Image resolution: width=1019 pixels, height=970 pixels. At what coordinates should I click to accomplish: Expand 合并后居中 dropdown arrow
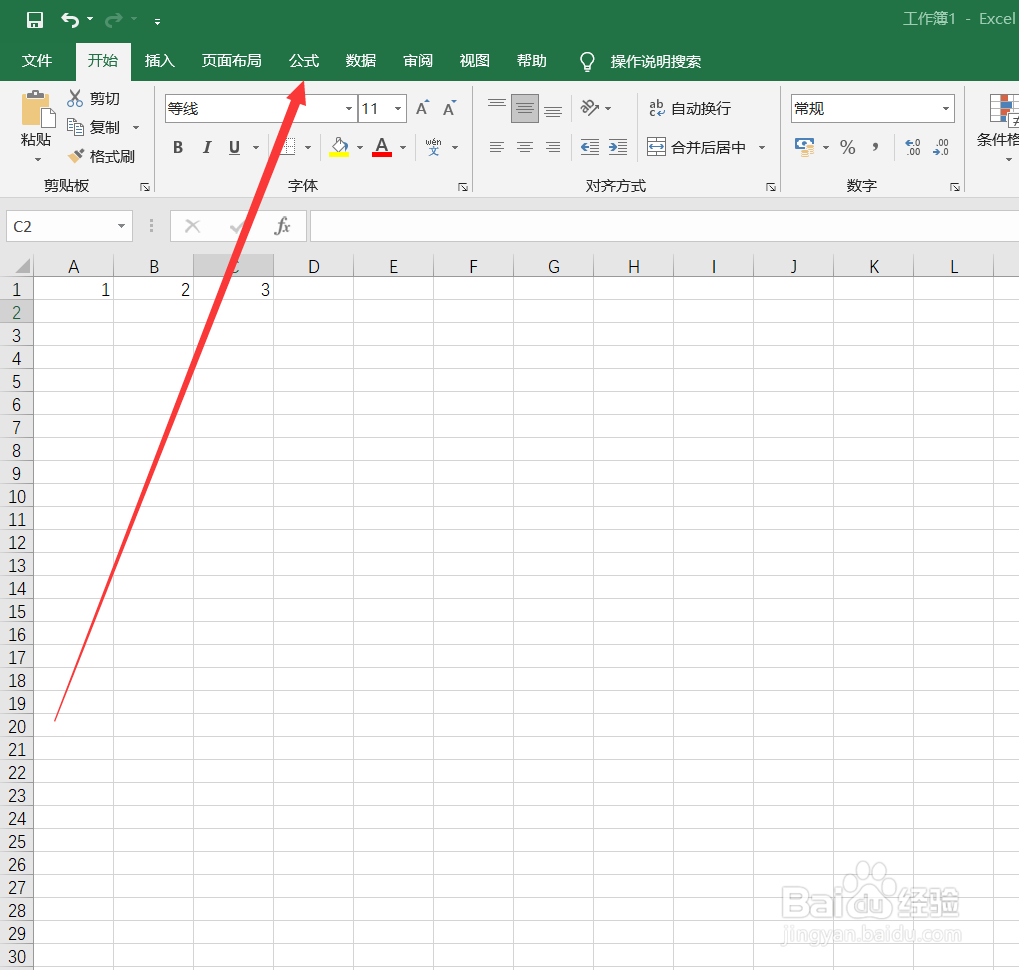(x=762, y=147)
